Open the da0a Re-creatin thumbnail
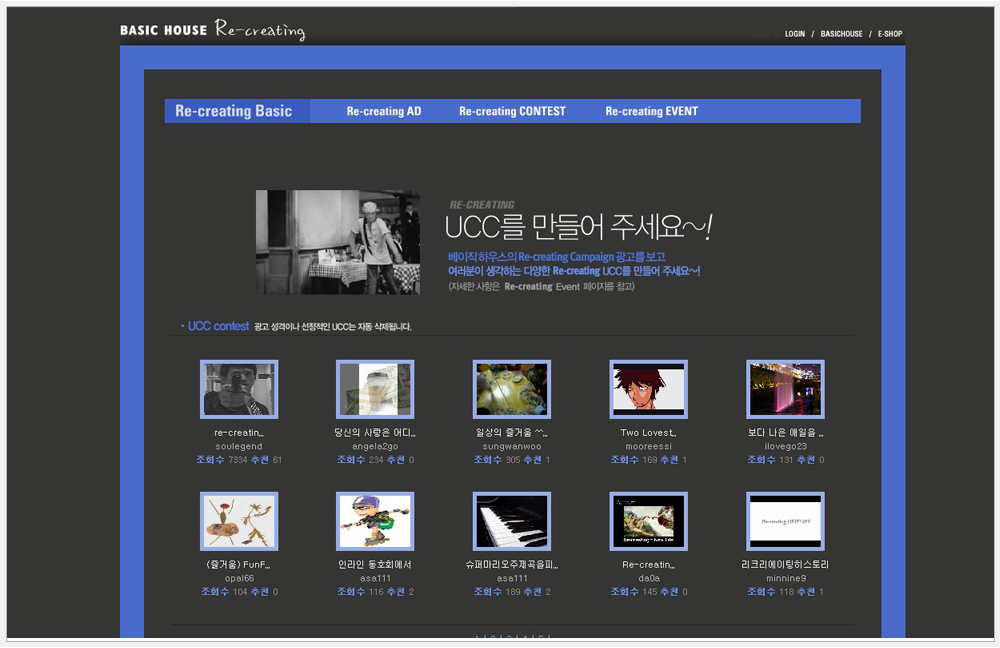 [x=648, y=521]
